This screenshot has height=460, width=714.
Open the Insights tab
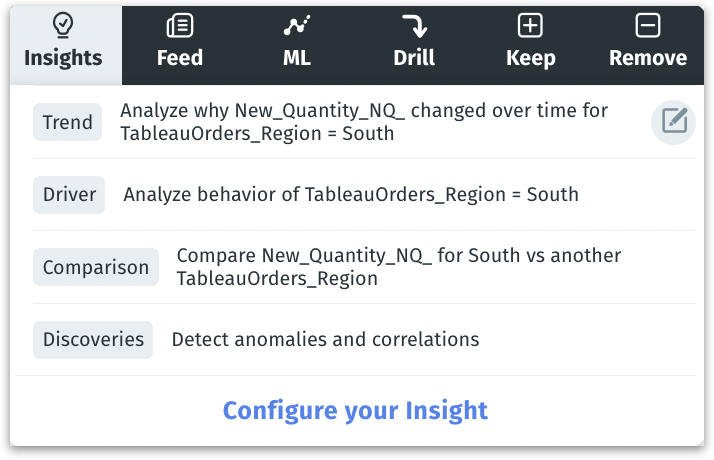[63, 58]
